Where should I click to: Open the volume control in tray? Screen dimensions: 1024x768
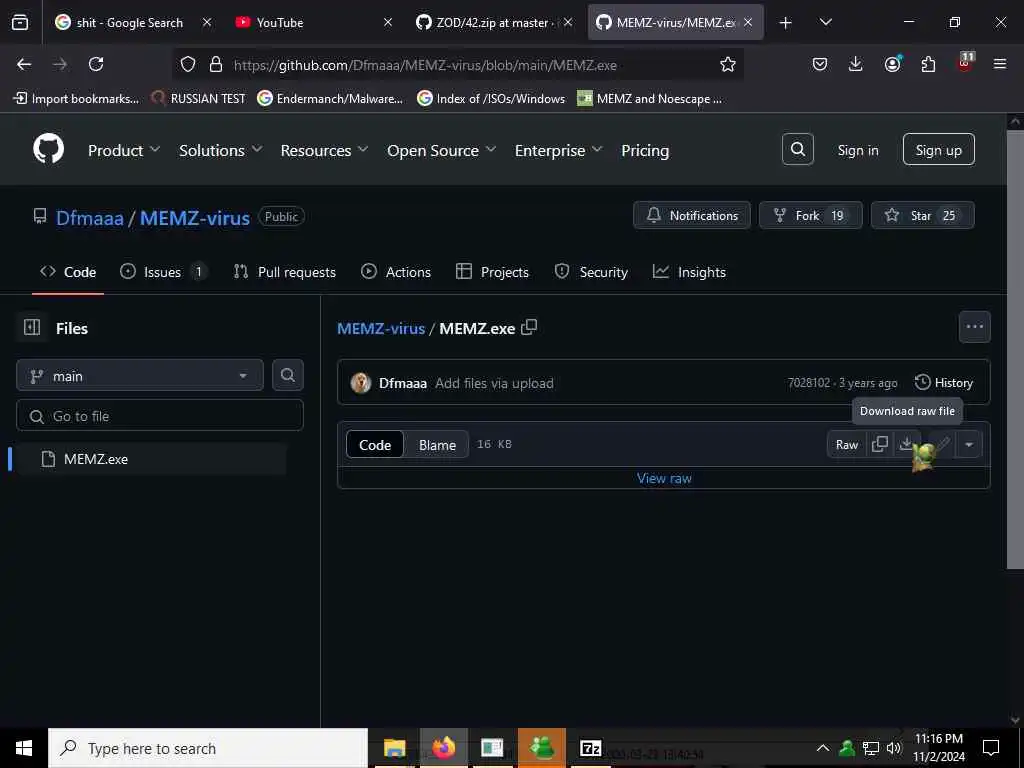tap(894, 748)
